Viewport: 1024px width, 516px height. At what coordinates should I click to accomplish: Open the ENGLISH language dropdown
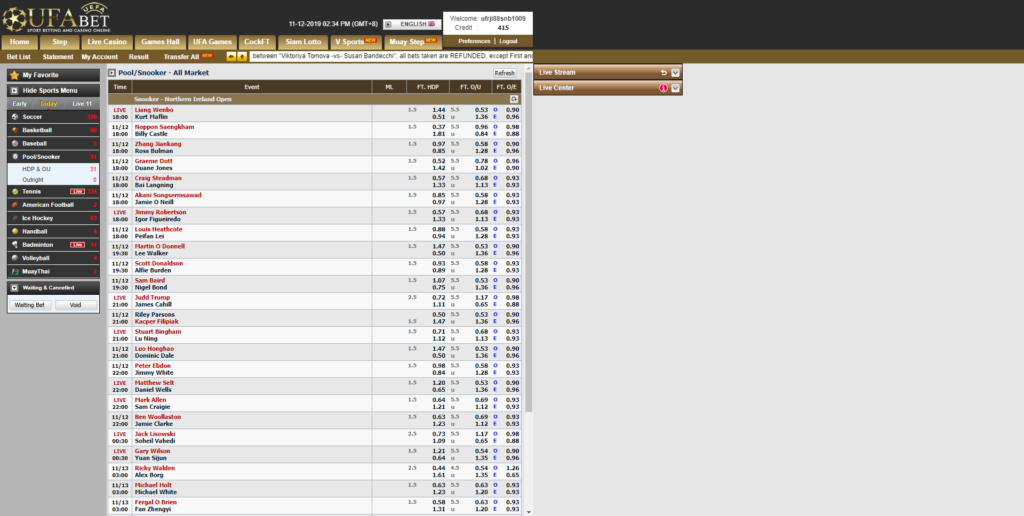coord(412,24)
